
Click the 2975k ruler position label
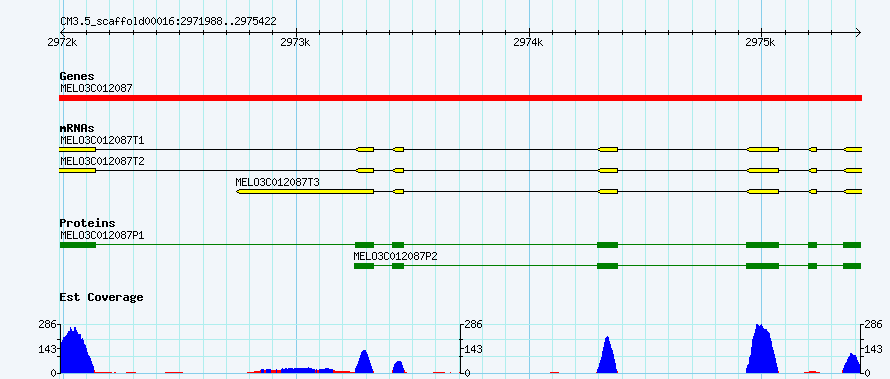(x=760, y=43)
